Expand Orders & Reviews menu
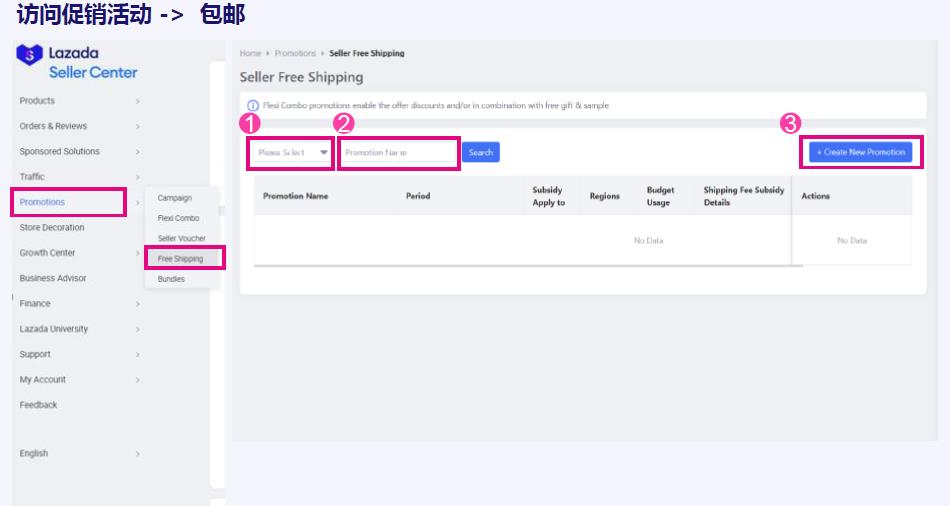 pos(54,126)
